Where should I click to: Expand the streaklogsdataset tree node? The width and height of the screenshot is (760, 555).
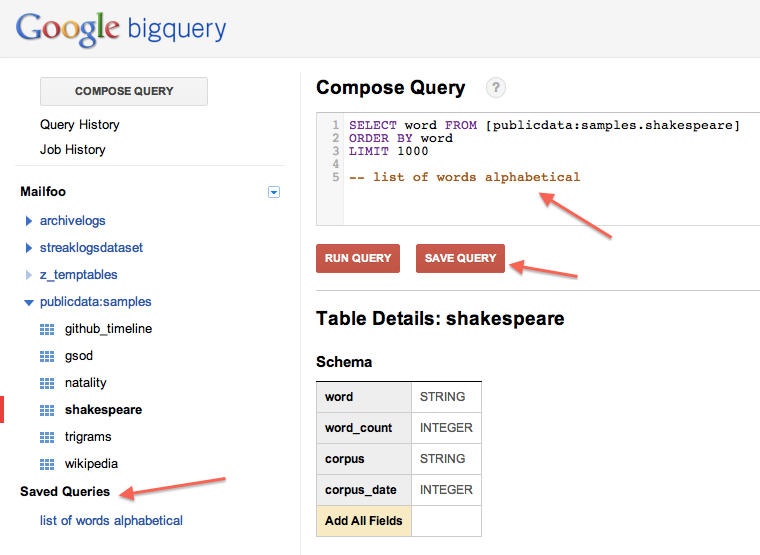pos(28,248)
